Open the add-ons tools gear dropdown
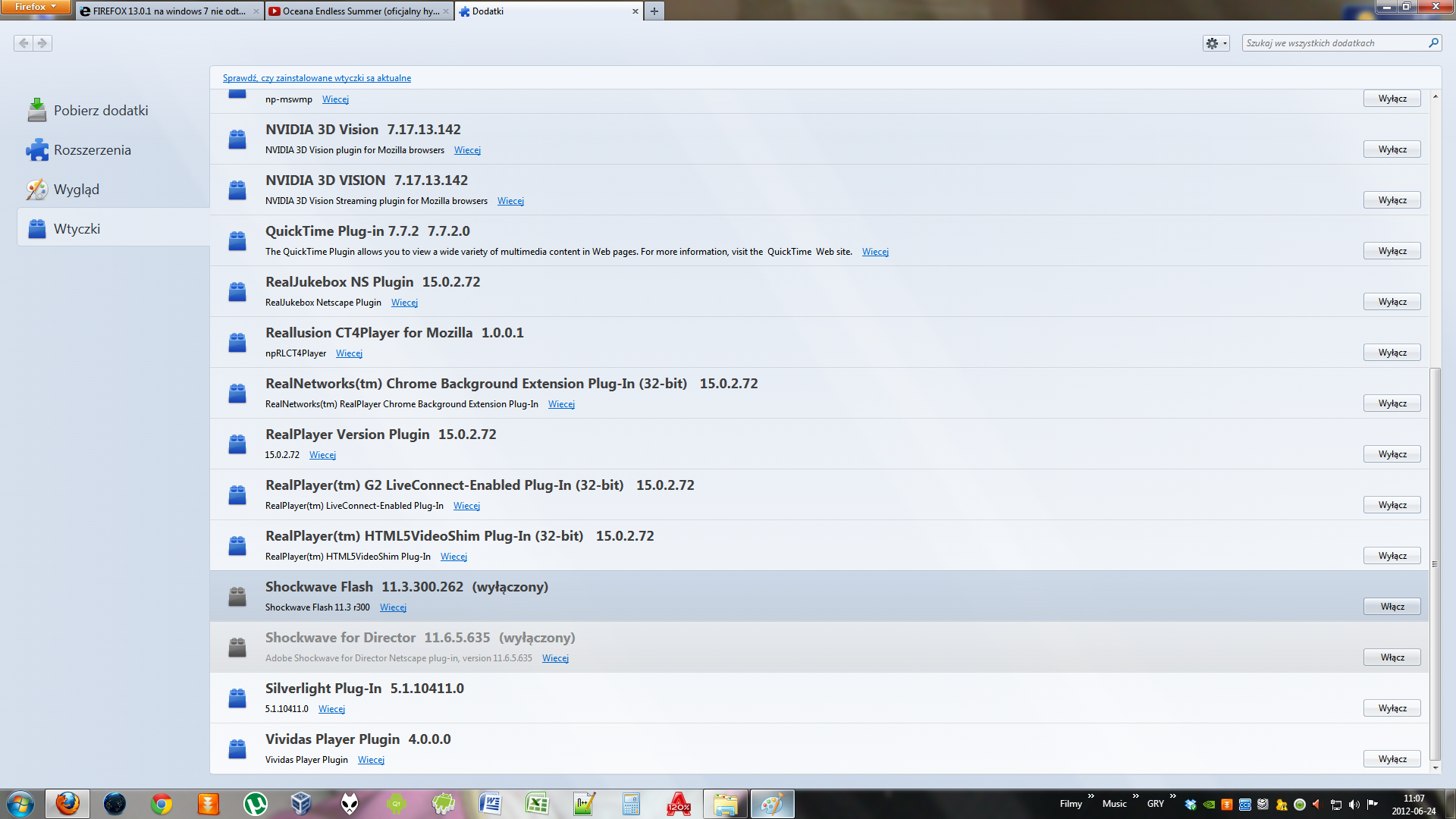Screen dimensions: 1456x819 click(x=1215, y=43)
